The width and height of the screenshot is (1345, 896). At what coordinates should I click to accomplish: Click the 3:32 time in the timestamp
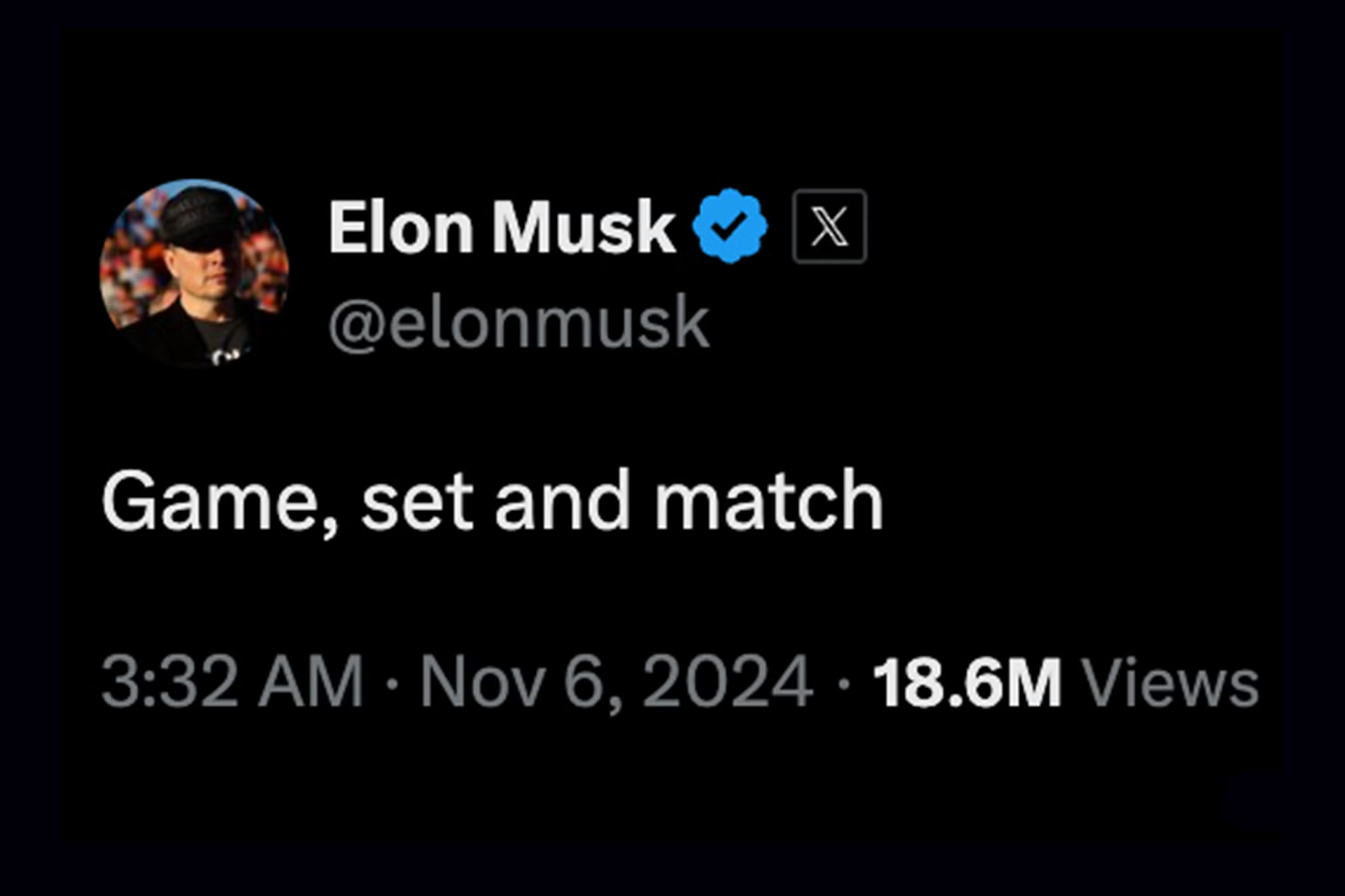169,682
